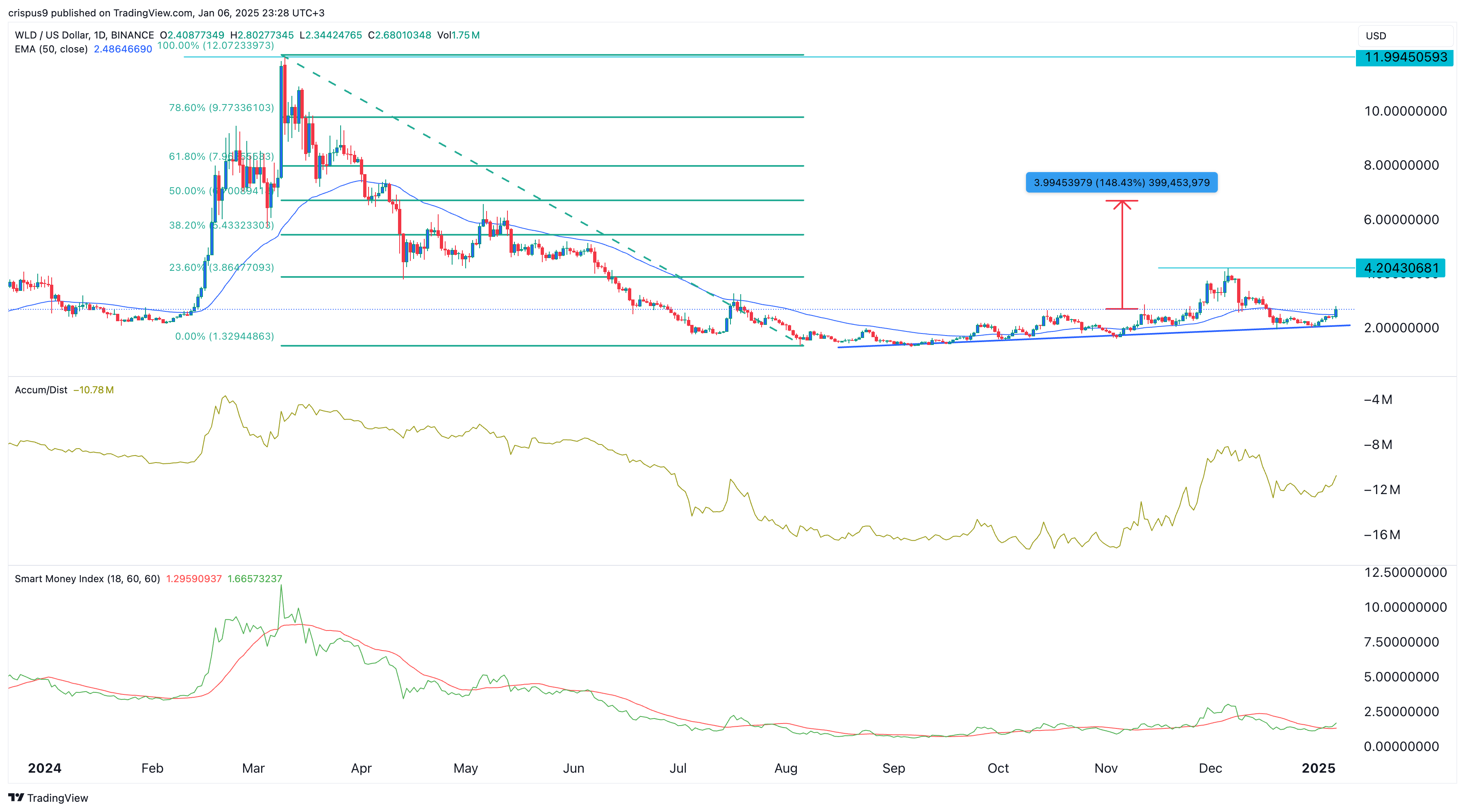Click the 11.99450593 price label
The height and width of the screenshot is (812, 1465).
pyautogui.click(x=1405, y=57)
